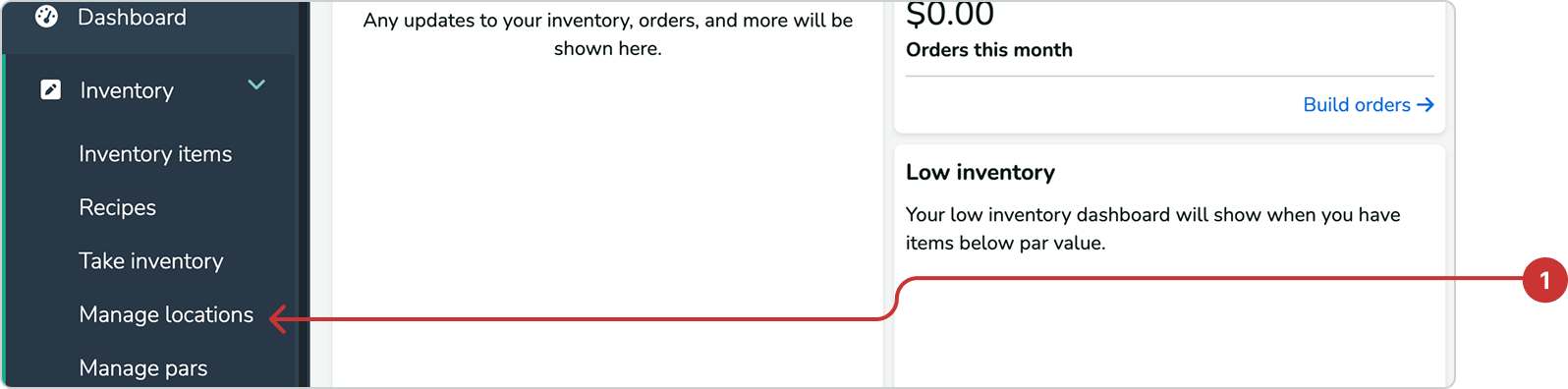The image size is (1568, 389).
Task: Collapse the Inventory menu with its chevron
Action: pos(256,85)
